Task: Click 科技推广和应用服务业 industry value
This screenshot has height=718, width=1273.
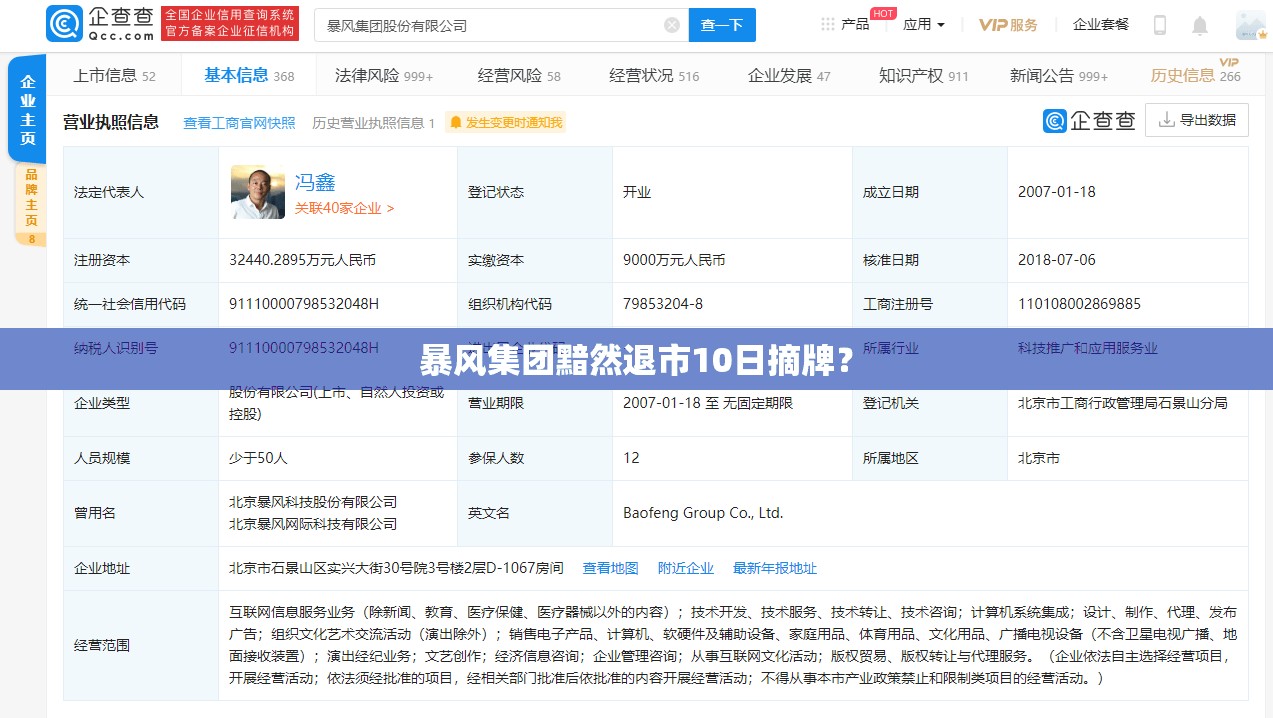Action: (x=1088, y=348)
